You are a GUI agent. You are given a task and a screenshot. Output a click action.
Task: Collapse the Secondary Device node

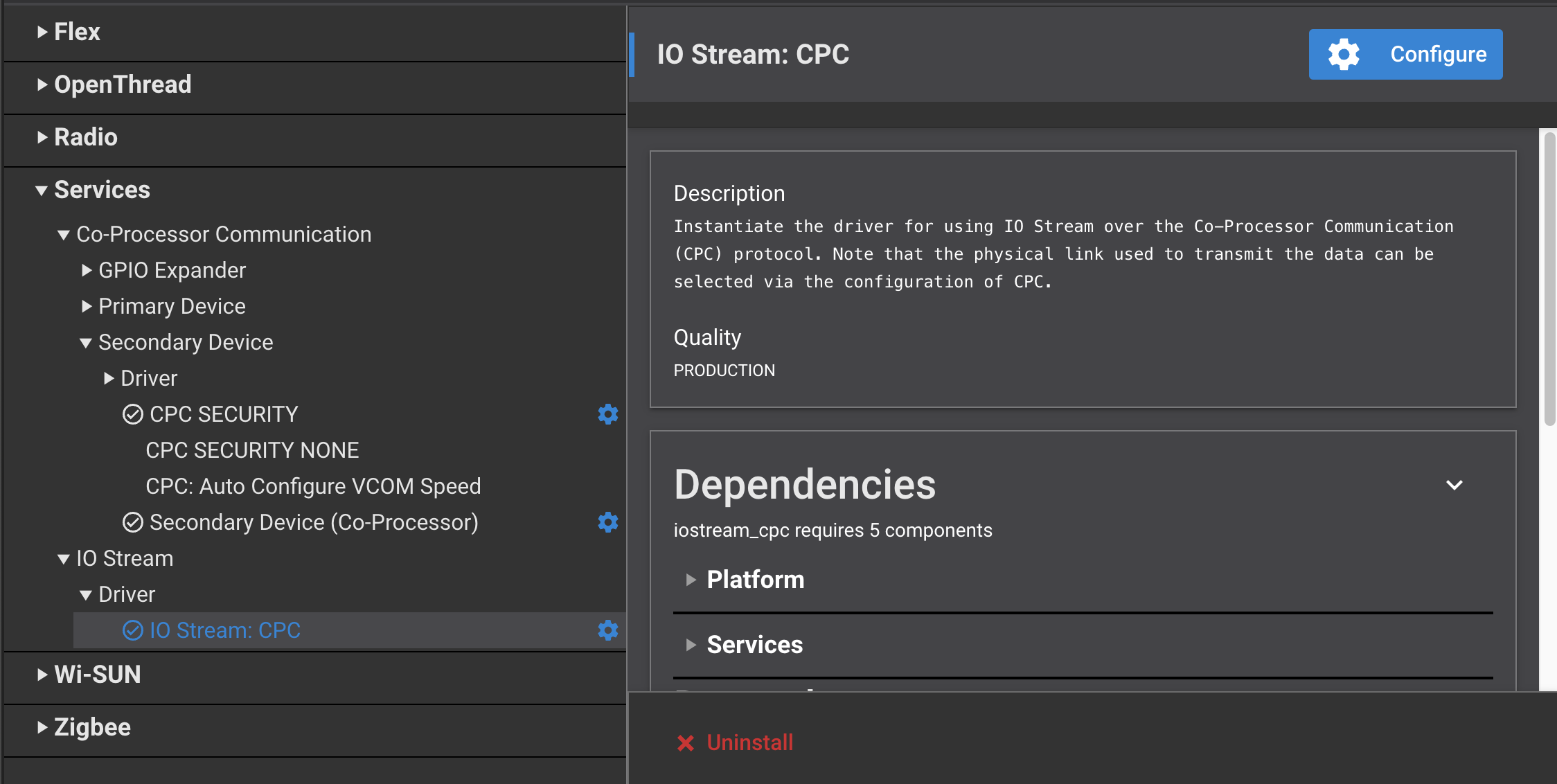pyautogui.click(x=86, y=343)
